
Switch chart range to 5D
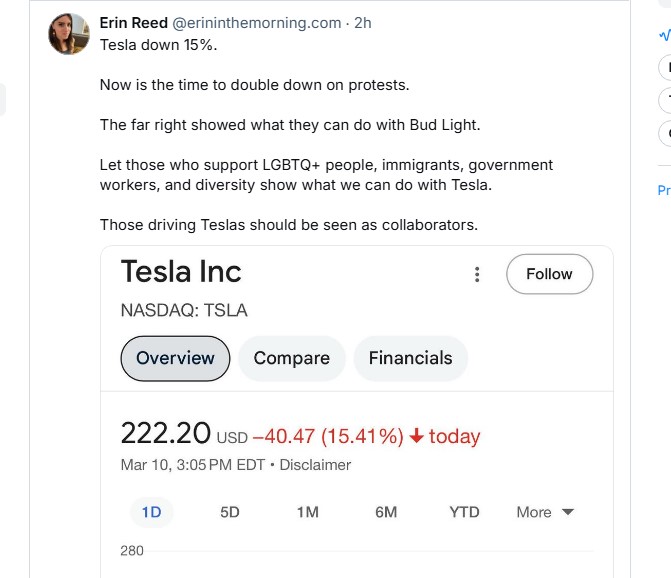point(230,512)
